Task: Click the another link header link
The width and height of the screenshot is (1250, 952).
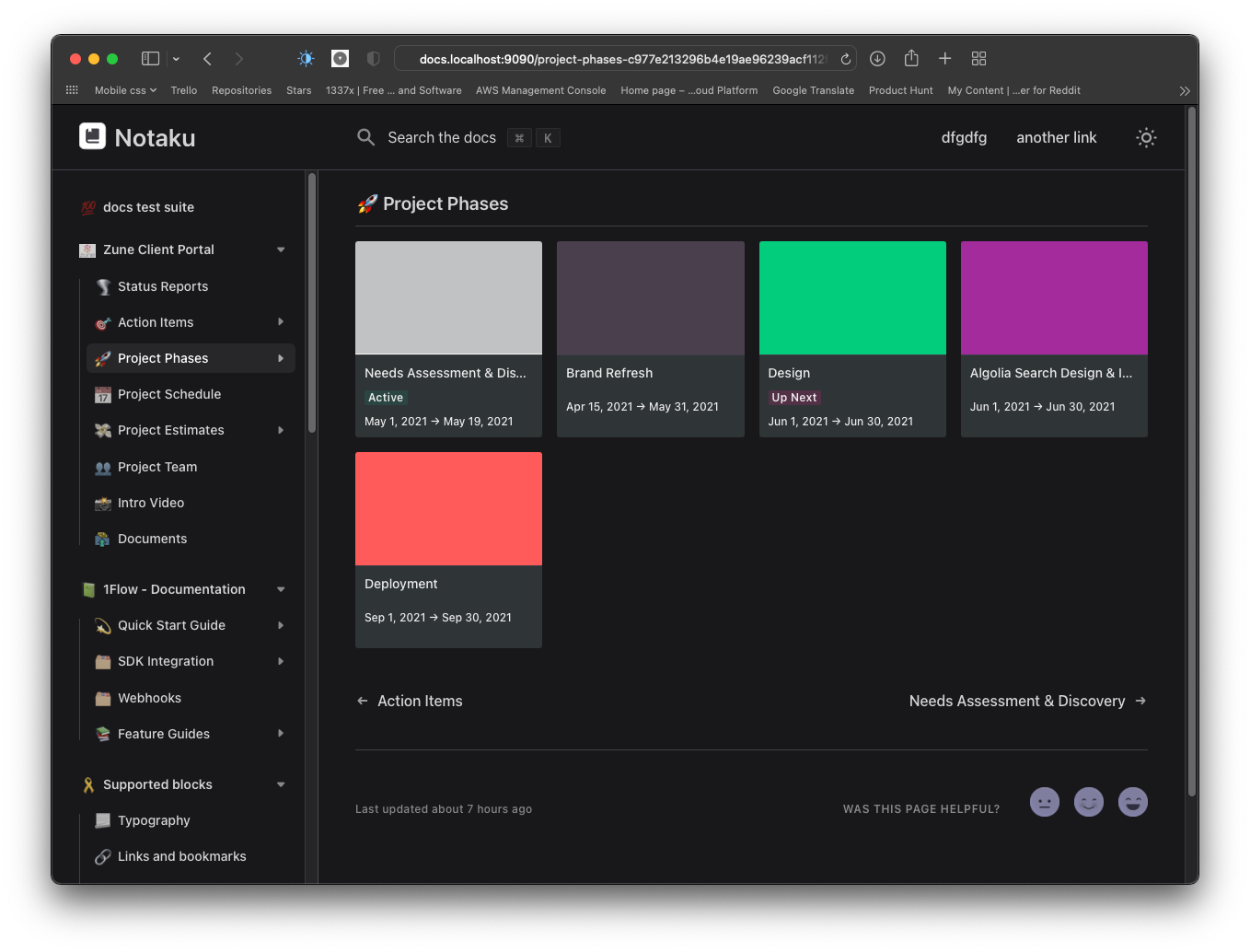Action: (x=1056, y=137)
